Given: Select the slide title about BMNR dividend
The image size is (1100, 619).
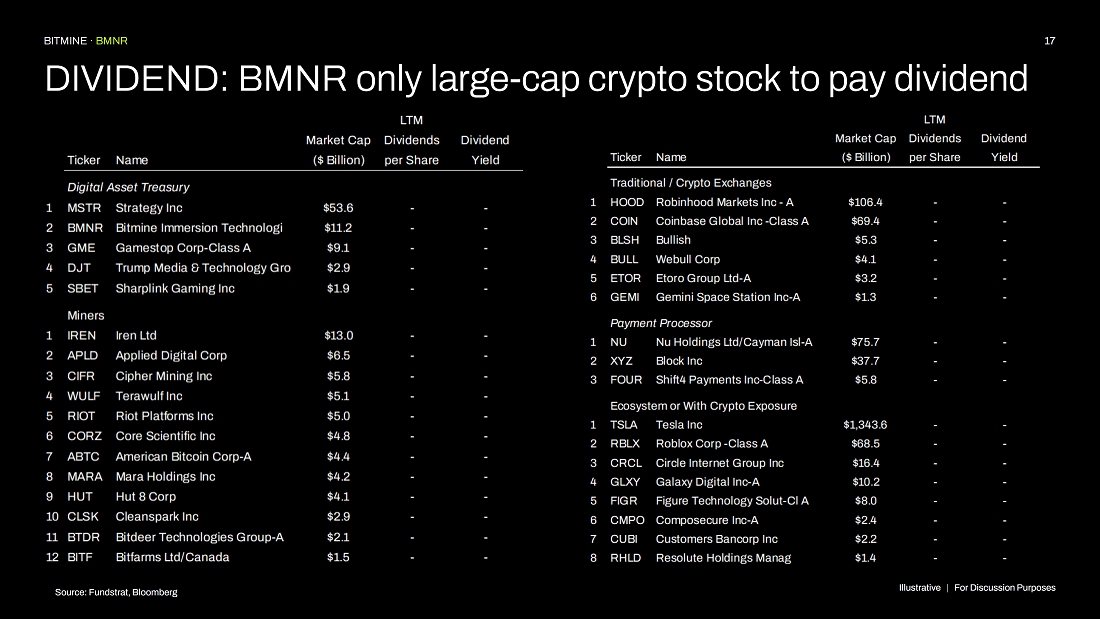Looking at the screenshot, I should click(x=536, y=79).
